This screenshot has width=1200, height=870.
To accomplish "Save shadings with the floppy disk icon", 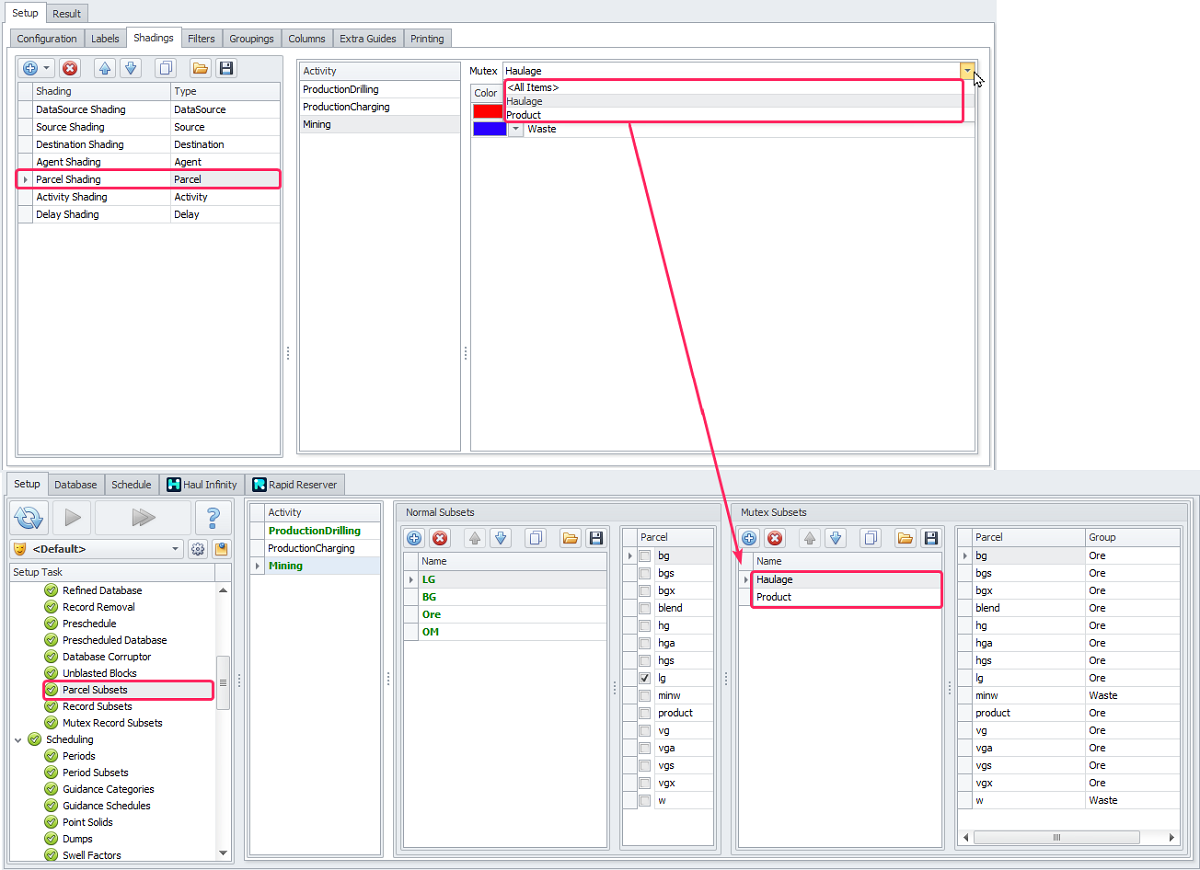I will tap(226, 68).
